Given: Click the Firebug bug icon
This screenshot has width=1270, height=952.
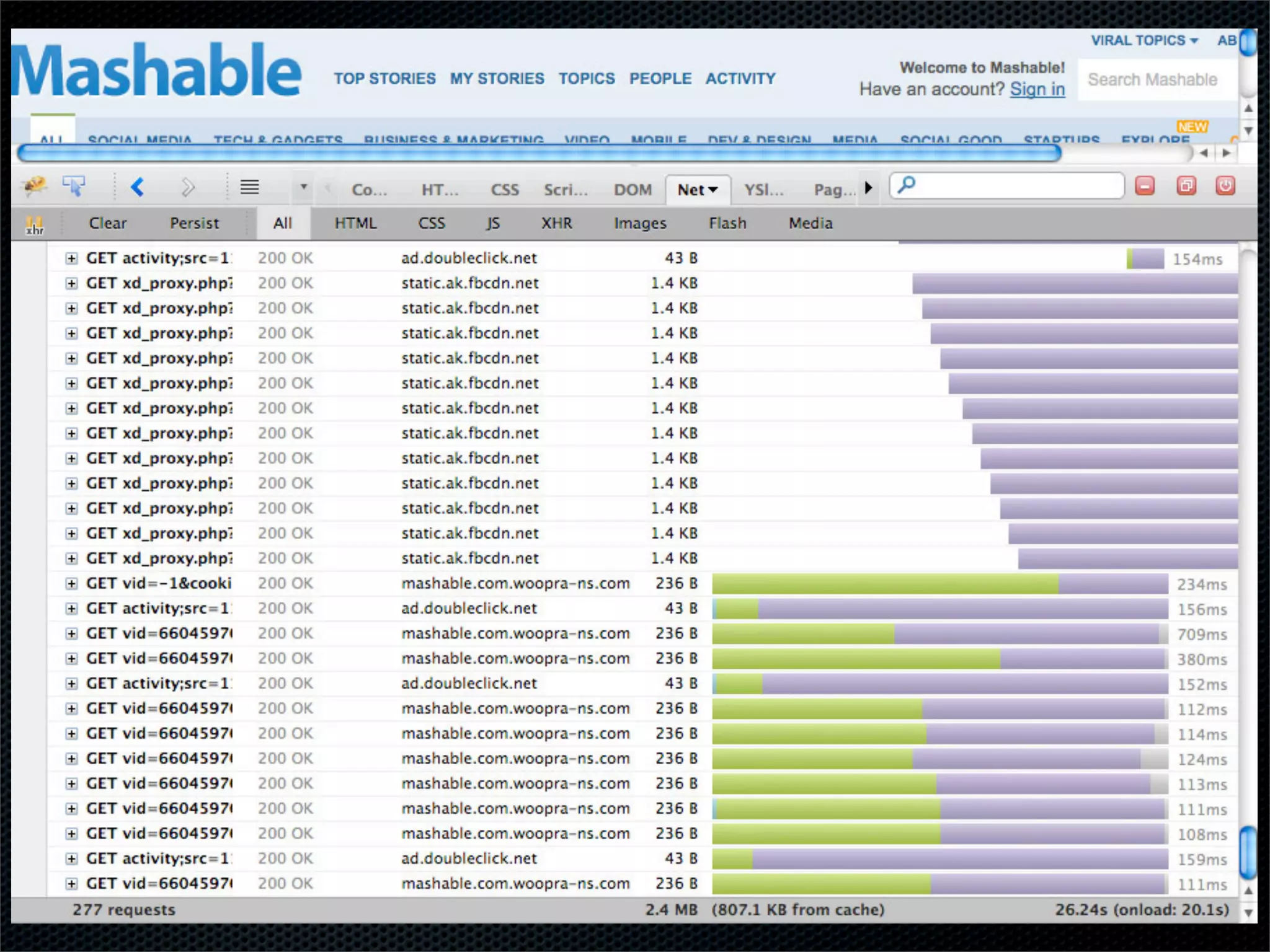Looking at the screenshot, I should click(x=34, y=185).
